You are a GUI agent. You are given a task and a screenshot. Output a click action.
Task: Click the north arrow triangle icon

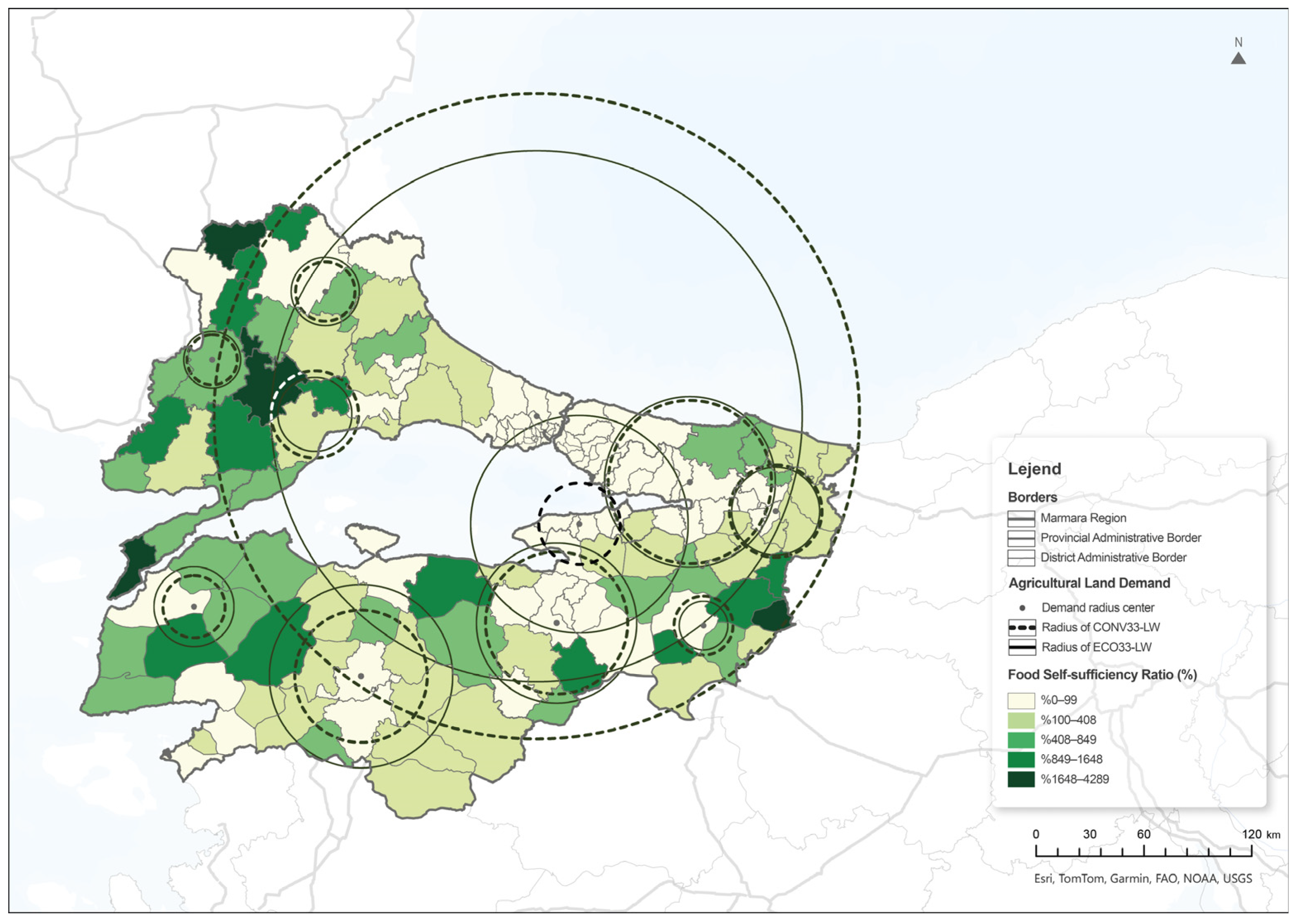(x=1238, y=59)
